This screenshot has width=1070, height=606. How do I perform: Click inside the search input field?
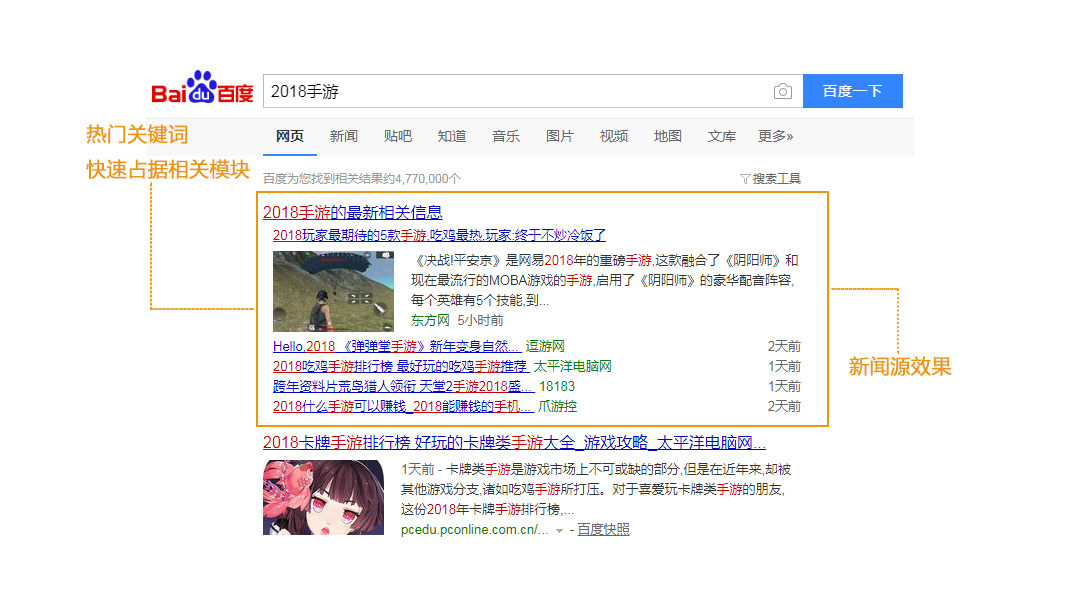click(x=450, y=90)
